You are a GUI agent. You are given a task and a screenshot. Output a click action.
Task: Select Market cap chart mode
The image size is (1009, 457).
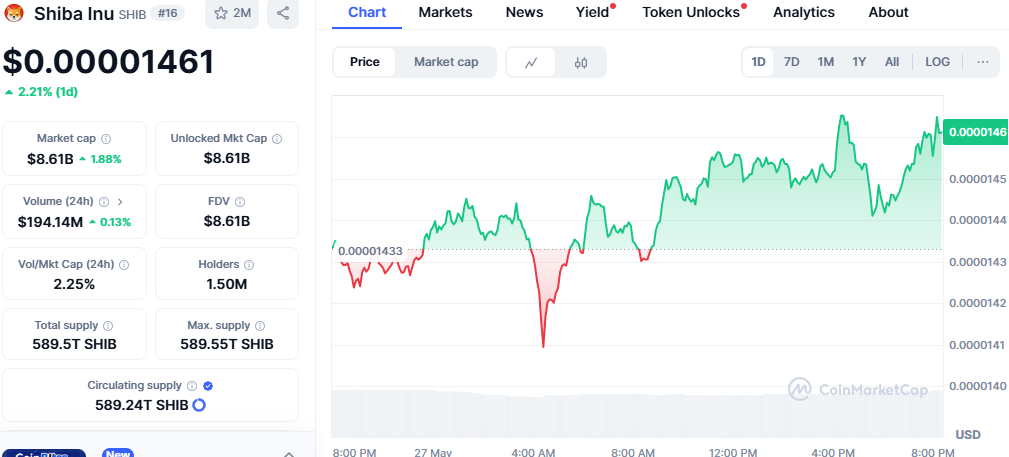pos(446,62)
